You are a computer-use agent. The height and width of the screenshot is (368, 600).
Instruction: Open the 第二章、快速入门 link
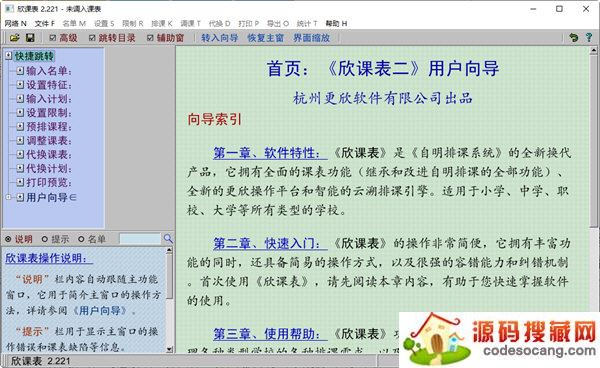point(270,243)
